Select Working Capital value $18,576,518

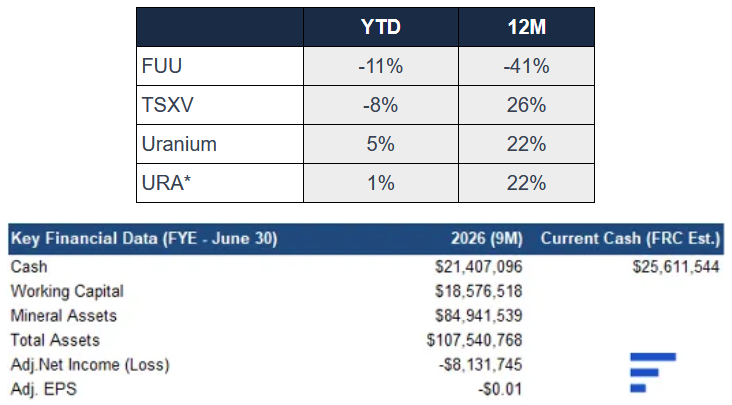(x=479, y=291)
